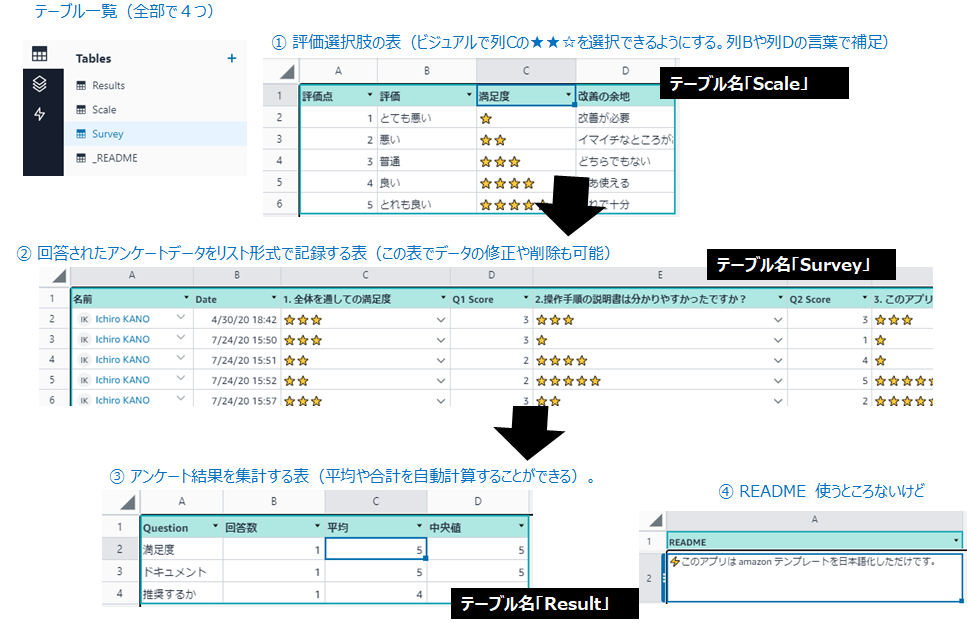Image resolution: width=970 pixels, height=623 pixels.
Task: Open 中央値 column dropdown in Result table
Action: (x=521, y=526)
